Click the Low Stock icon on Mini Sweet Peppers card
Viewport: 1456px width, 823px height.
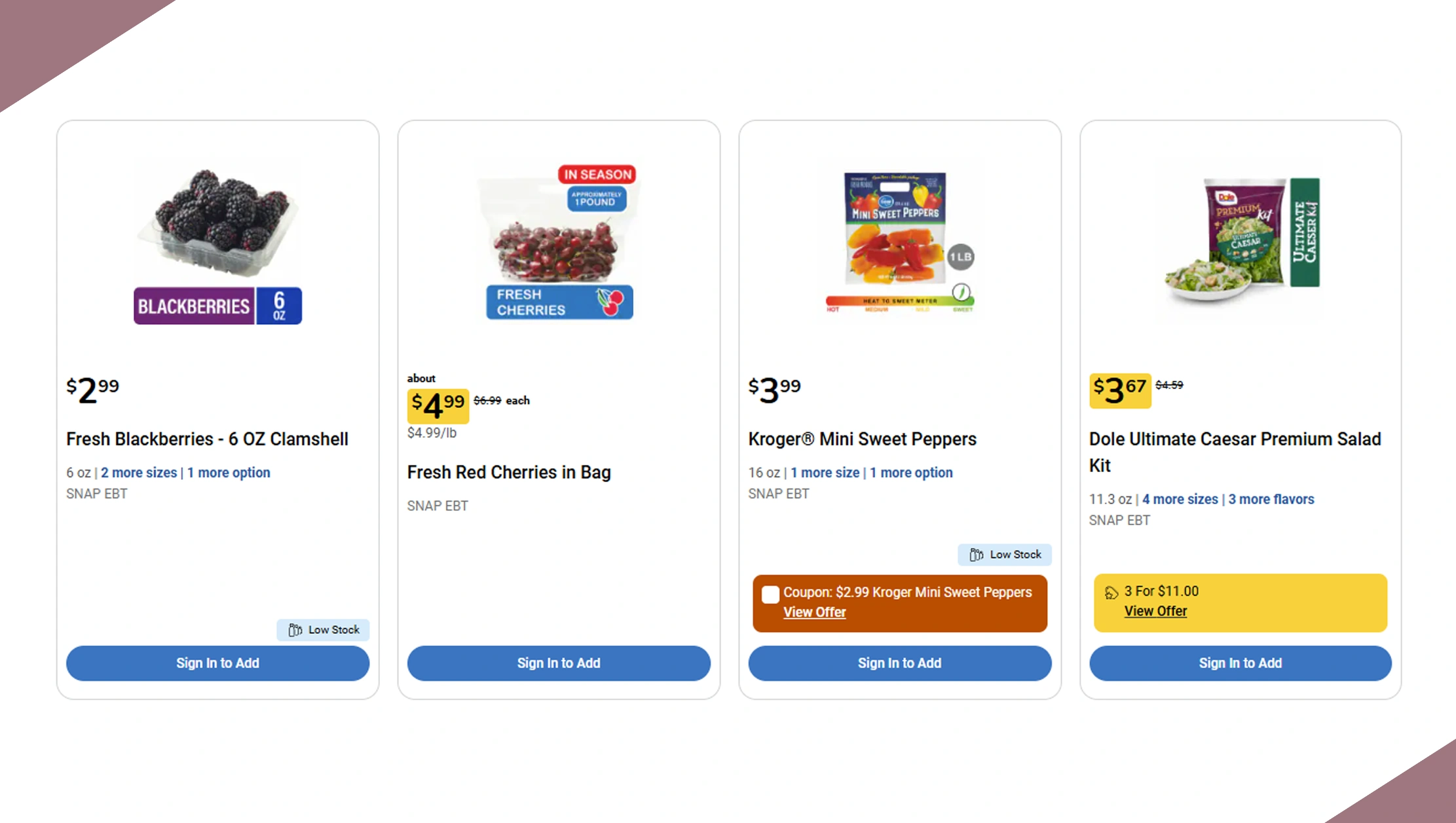tap(977, 555)
